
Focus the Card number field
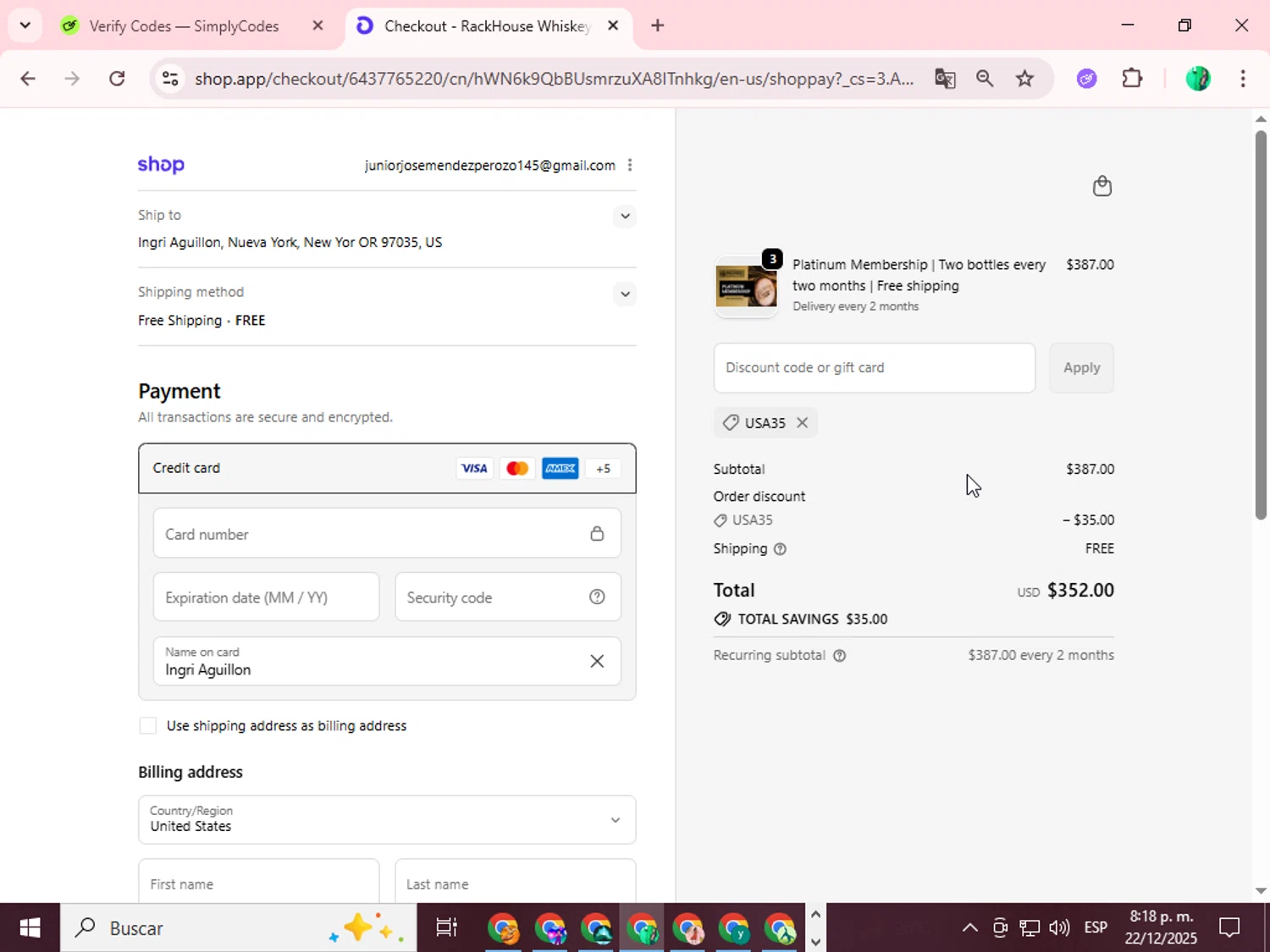[x=387, y=533]
